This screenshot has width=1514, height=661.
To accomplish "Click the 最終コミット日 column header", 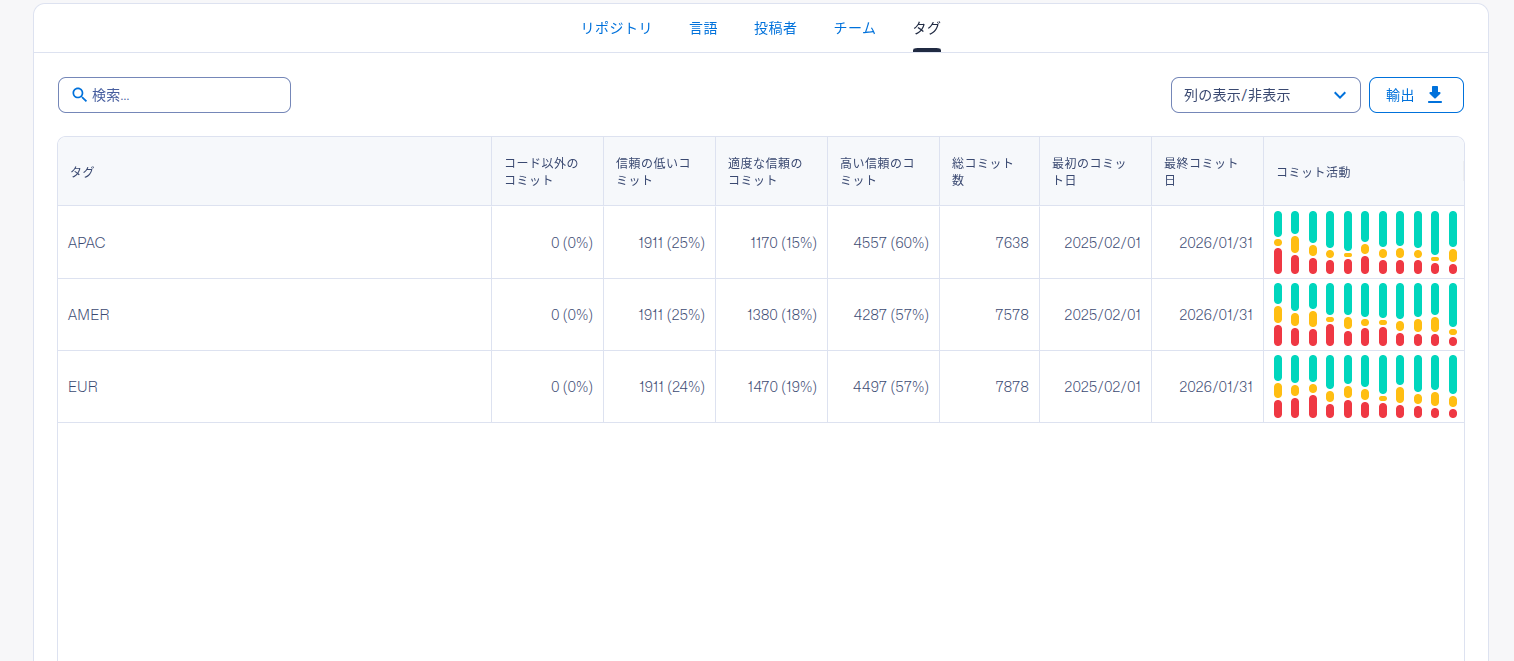I will coord(1200,172).
